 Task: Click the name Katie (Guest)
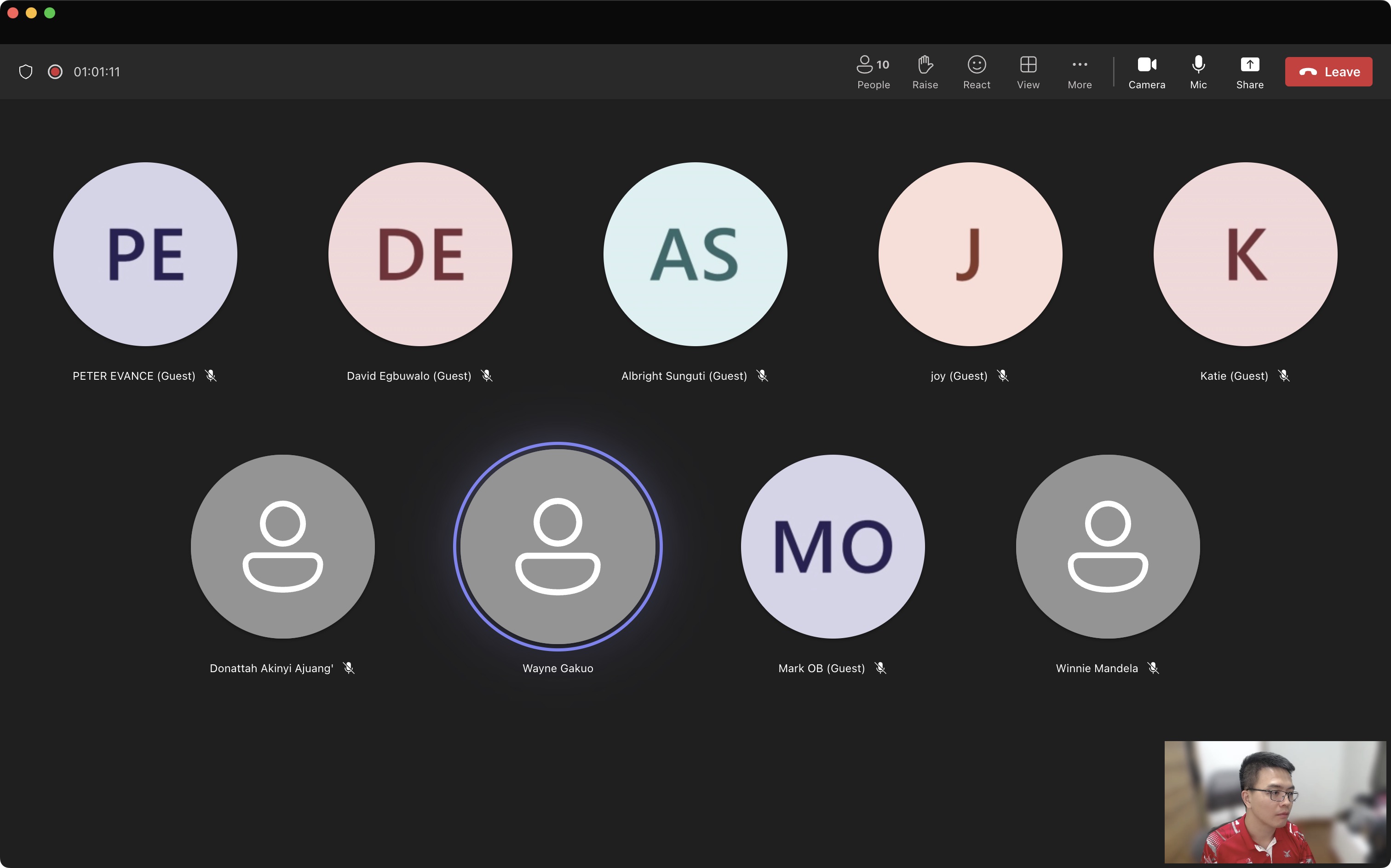click(x=1234, y=376)
